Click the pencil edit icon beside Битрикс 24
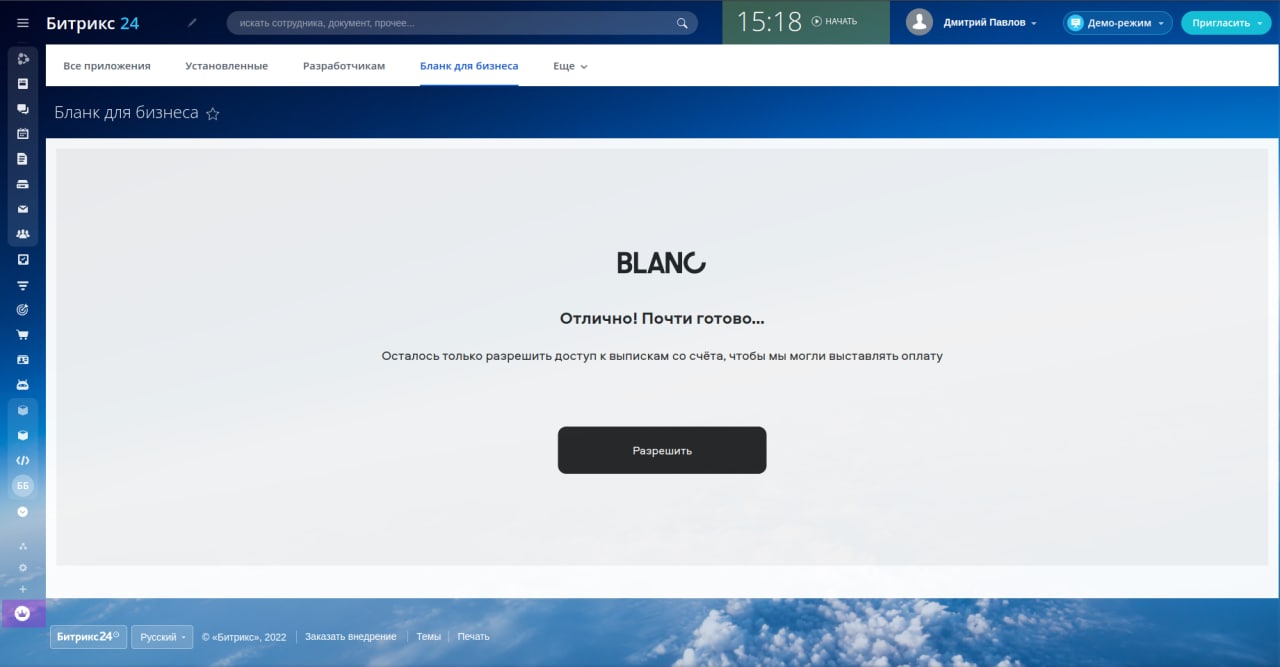This screenshot has width=1280, height=667. pyautogui.click(x=192, y=22)
